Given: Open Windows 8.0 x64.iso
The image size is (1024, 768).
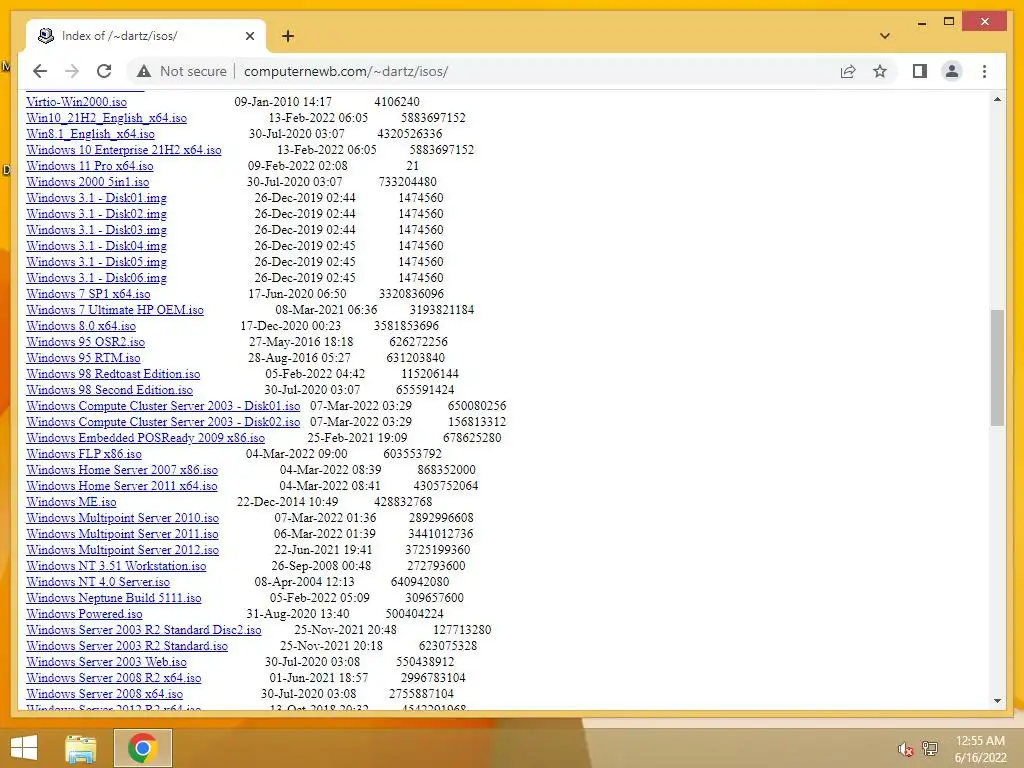Looking at the screenshot, I should 81,326.
